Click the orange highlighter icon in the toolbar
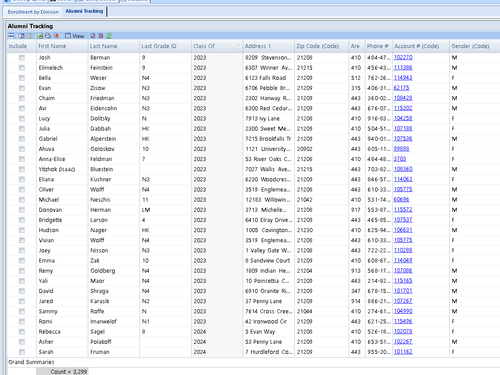 tap(56, 36)
